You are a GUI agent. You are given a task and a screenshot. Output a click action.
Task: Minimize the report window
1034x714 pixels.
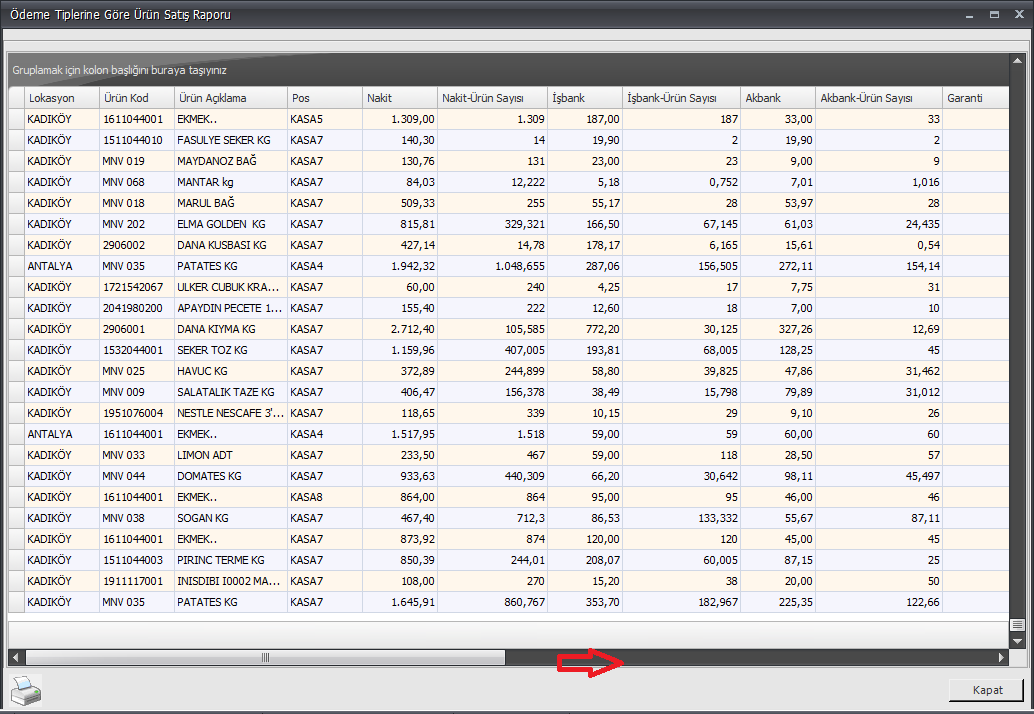coord(968,14)
